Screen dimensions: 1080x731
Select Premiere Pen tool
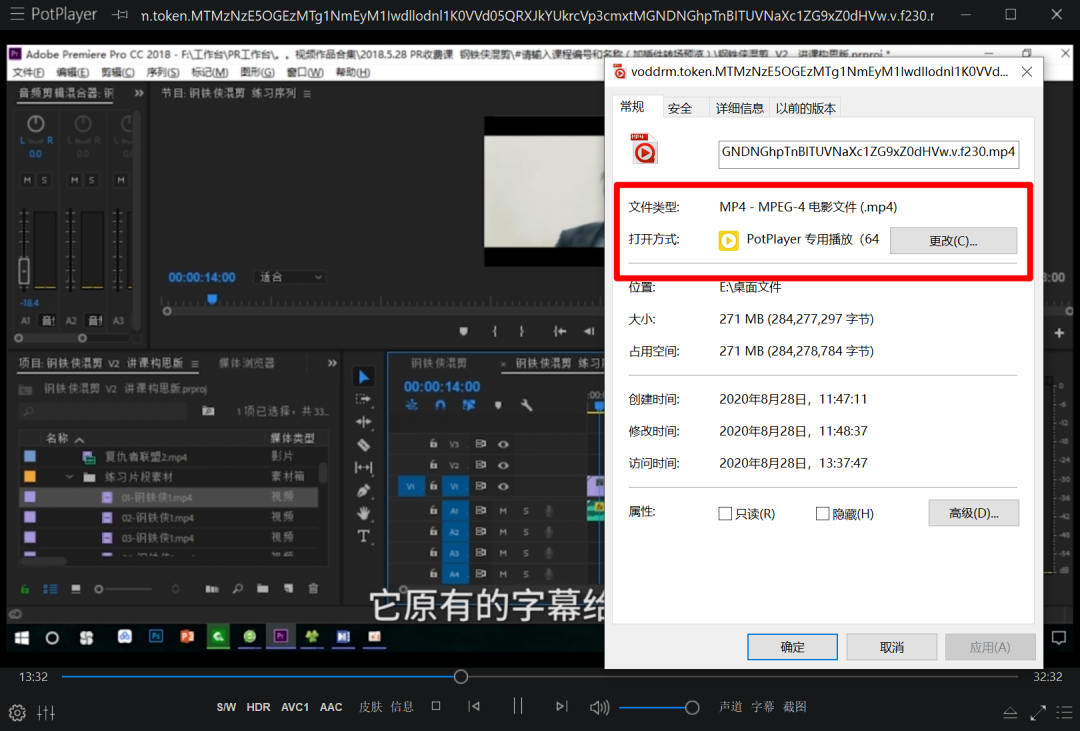[363, 491]
